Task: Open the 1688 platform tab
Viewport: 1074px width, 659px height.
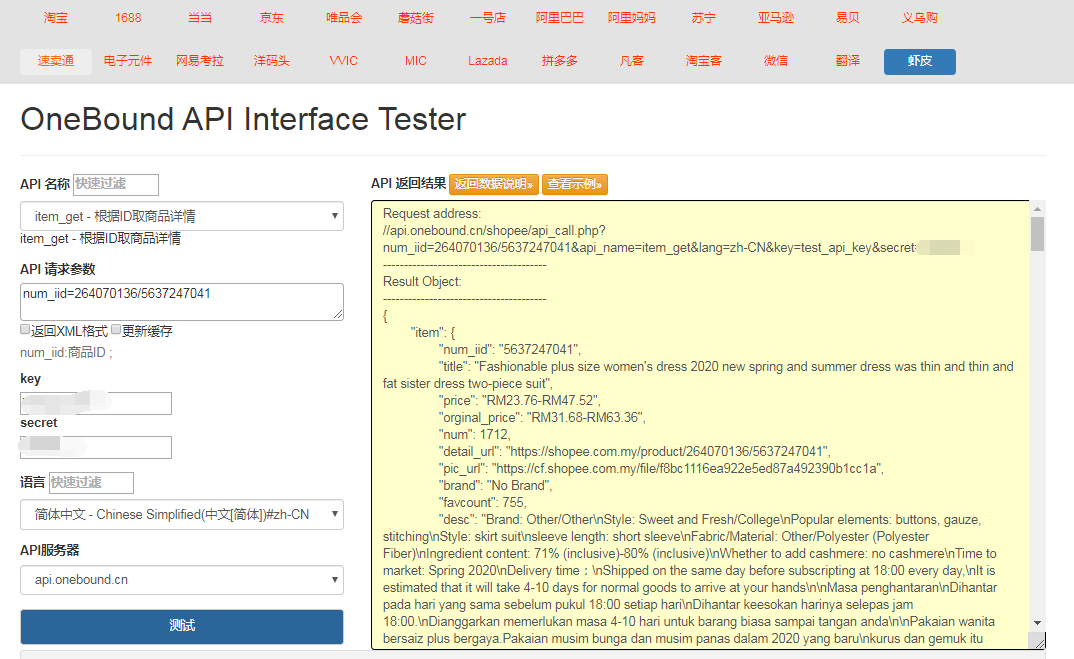Action: point(127,18)
